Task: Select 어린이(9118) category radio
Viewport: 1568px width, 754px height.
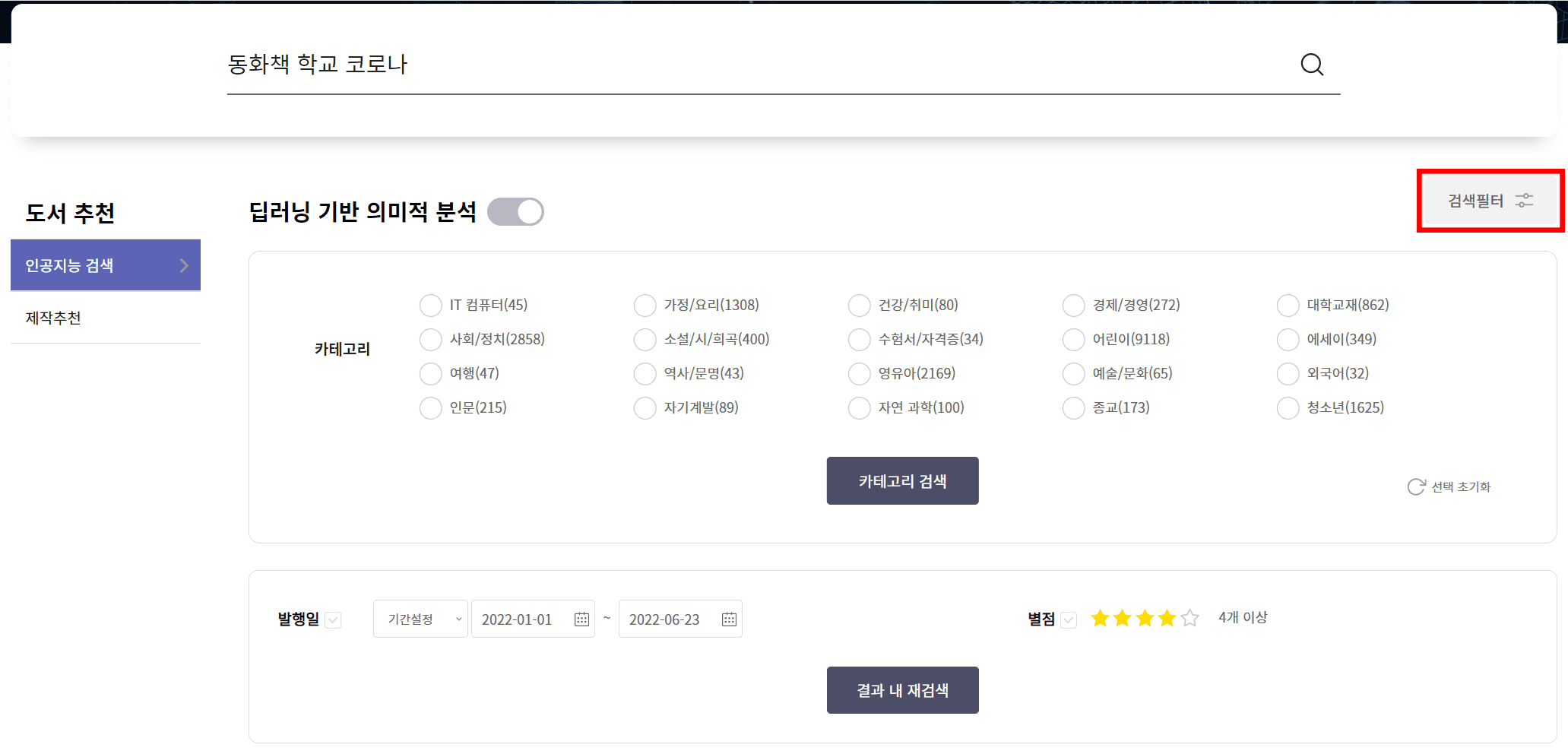Action: pyautogui.click(x=1074, y=340)
